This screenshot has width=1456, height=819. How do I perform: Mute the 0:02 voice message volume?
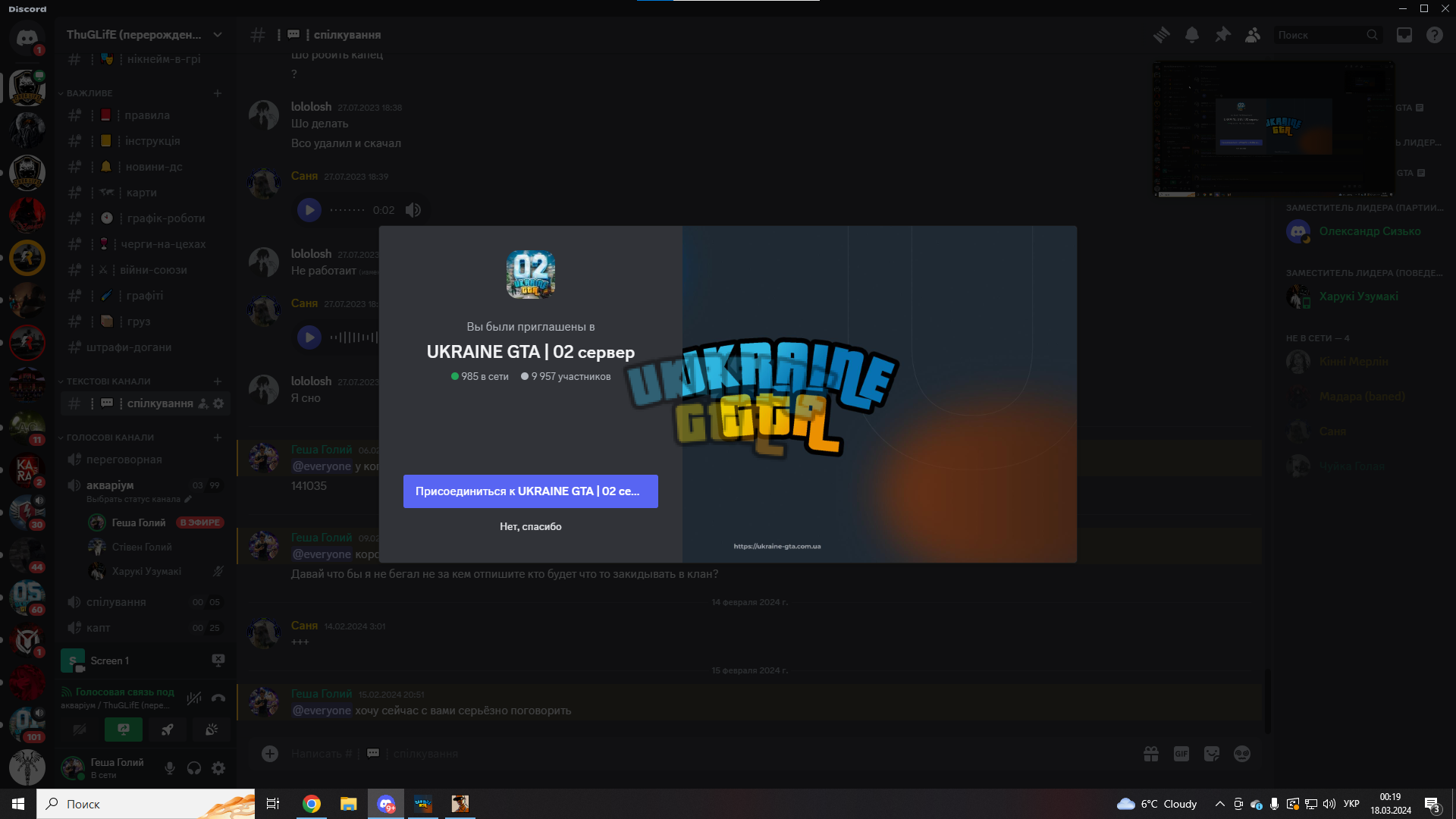(413, 210)
